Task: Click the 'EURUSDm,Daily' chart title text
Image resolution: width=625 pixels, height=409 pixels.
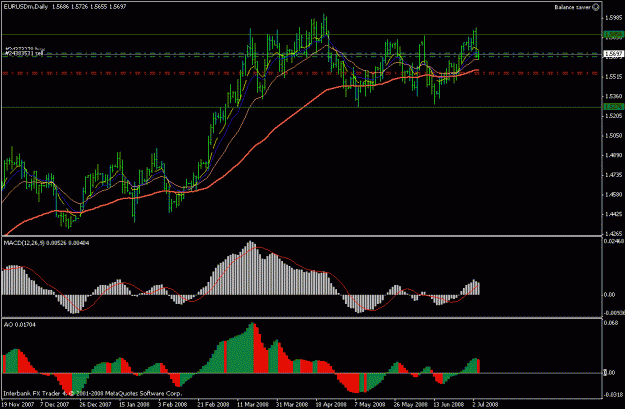Action: tap(26, 7)
